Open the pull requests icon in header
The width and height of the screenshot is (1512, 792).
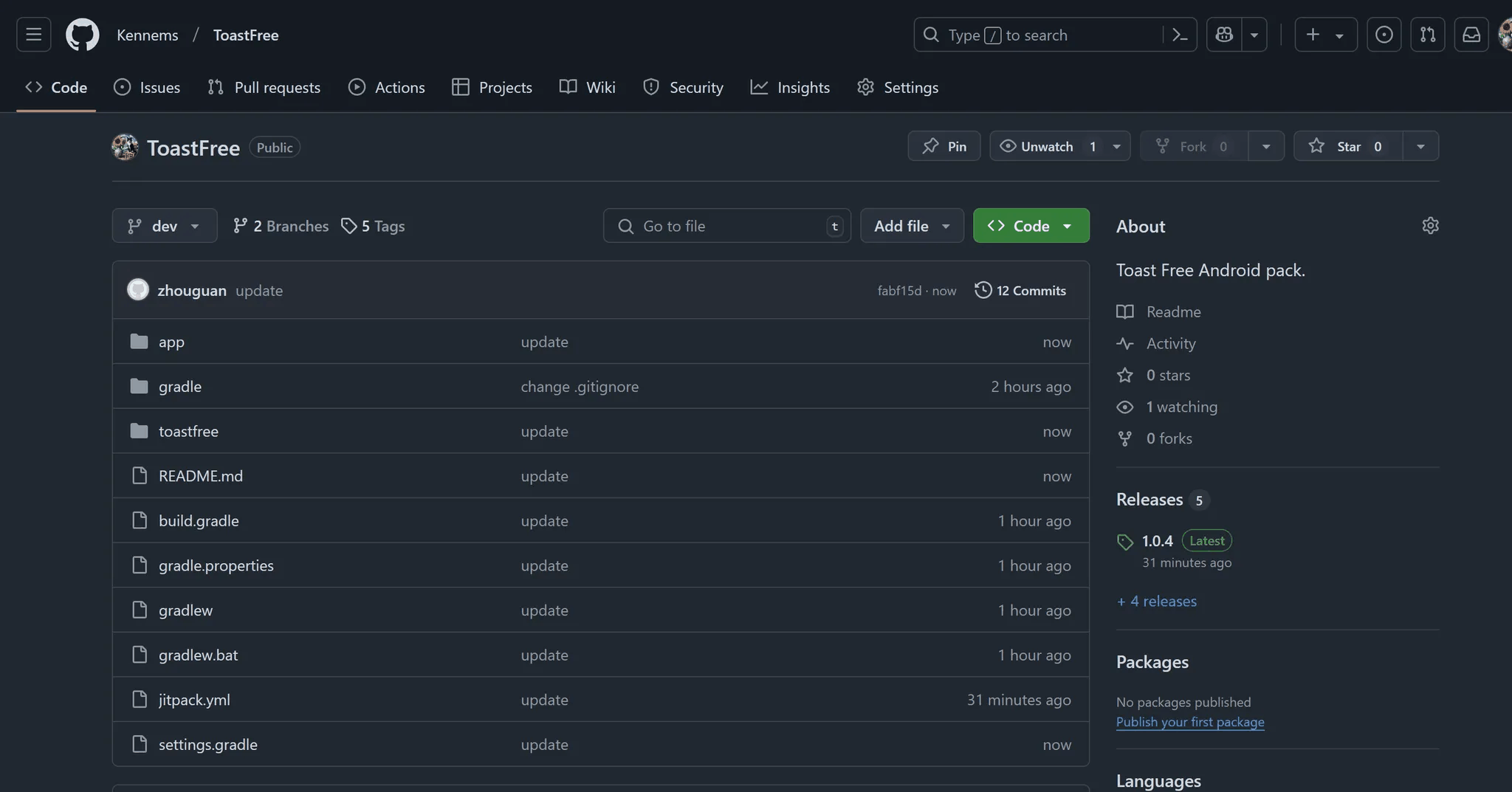[x=1428, y=35]
